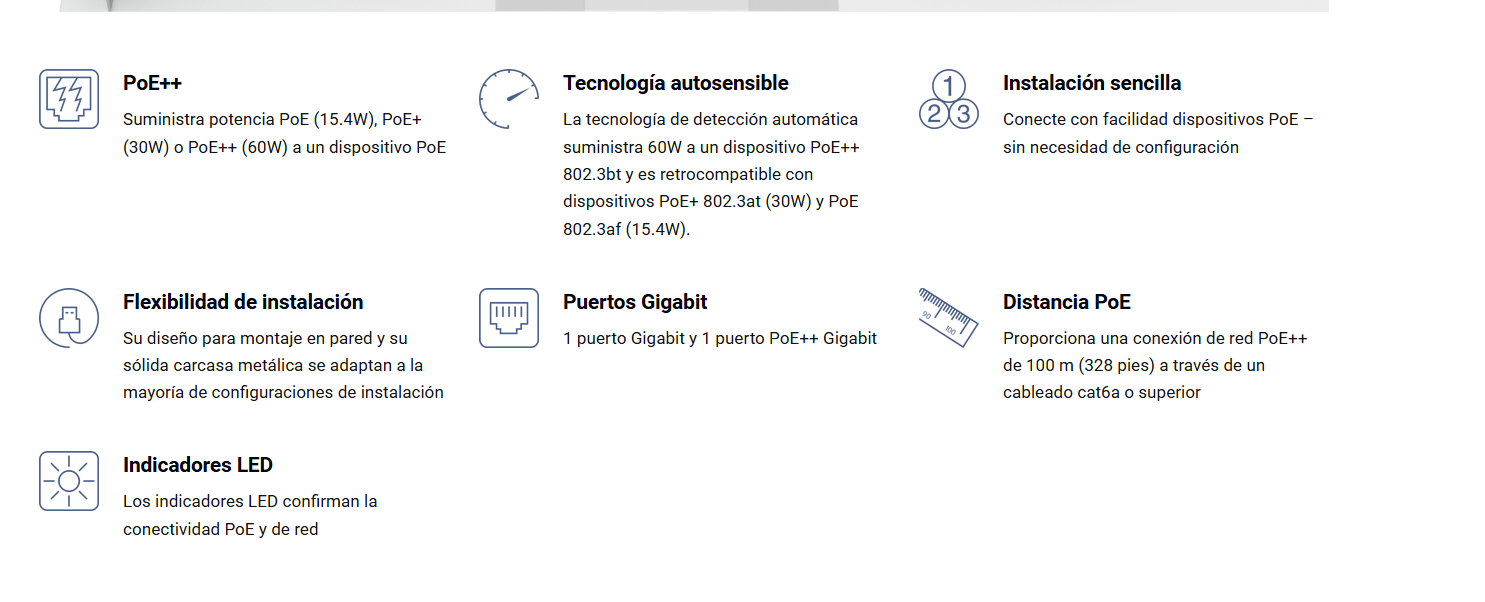This screenshot has height=602, width=1485.
Task: Click the PoE++ lightning port icon
Action: click(69, 99)
